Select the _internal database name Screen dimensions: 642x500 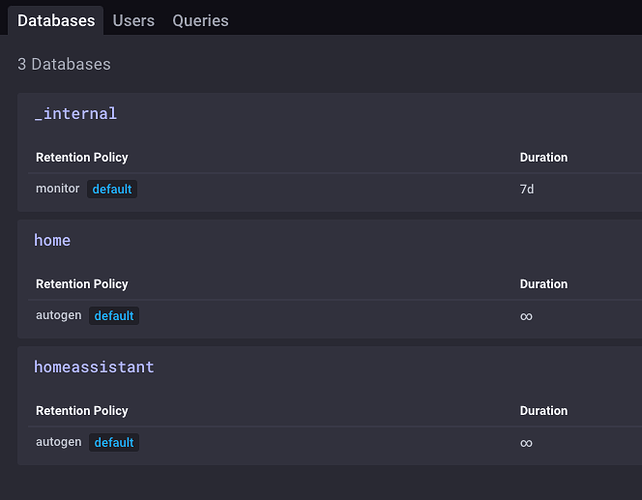tap(76, 113)
